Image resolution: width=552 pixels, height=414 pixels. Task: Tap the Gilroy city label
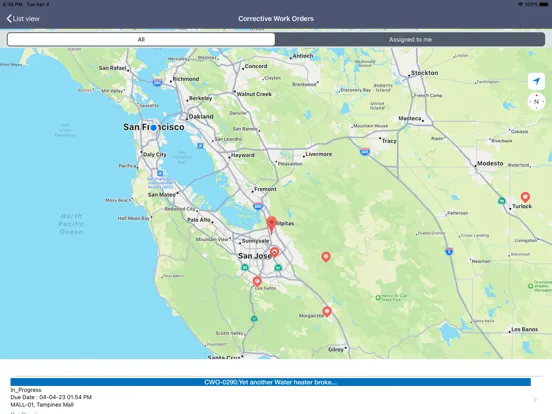pyautogui.click(x=335, y=350)
